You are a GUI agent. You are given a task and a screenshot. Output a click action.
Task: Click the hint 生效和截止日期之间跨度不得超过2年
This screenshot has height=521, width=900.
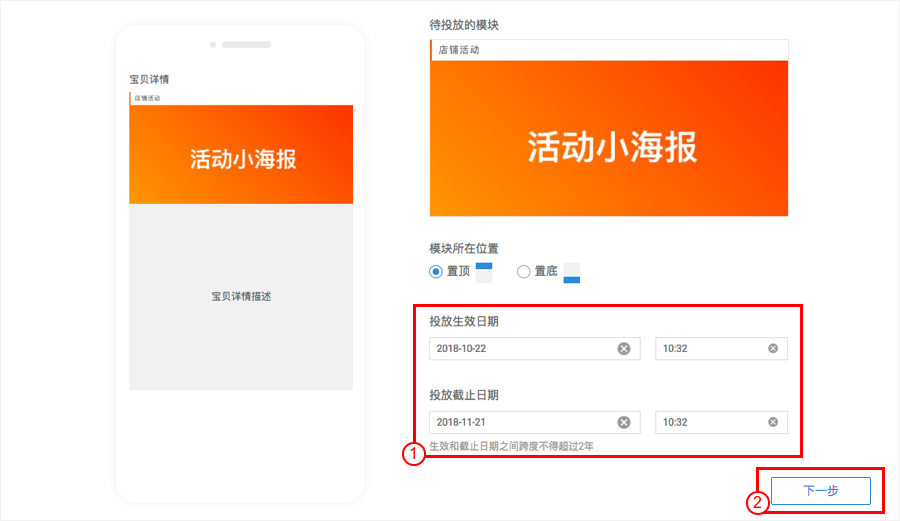(x=511, y=446)
